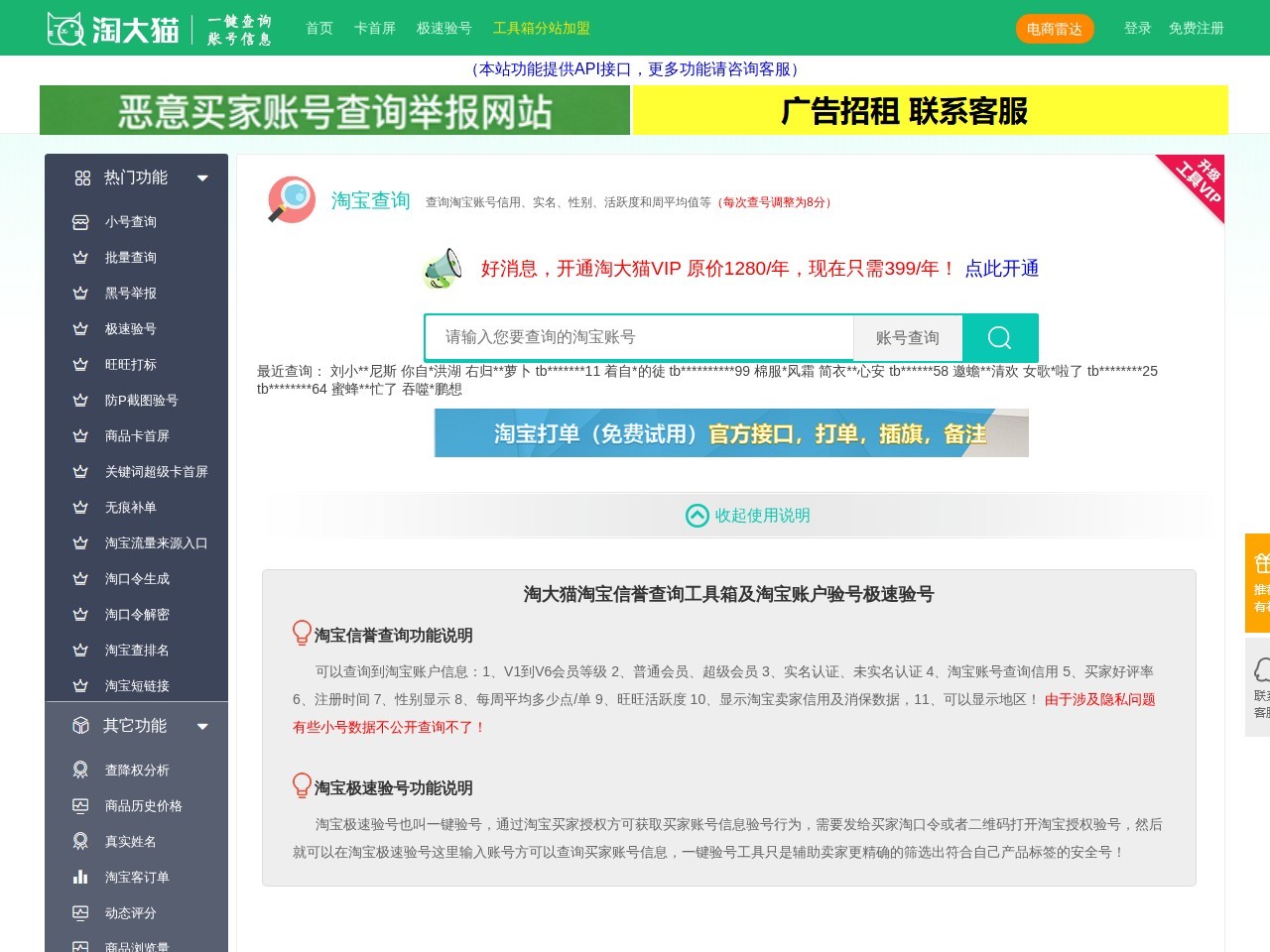
Task: Click the 淘宝极速验号功能说明 heading
Action: [394, 788]
